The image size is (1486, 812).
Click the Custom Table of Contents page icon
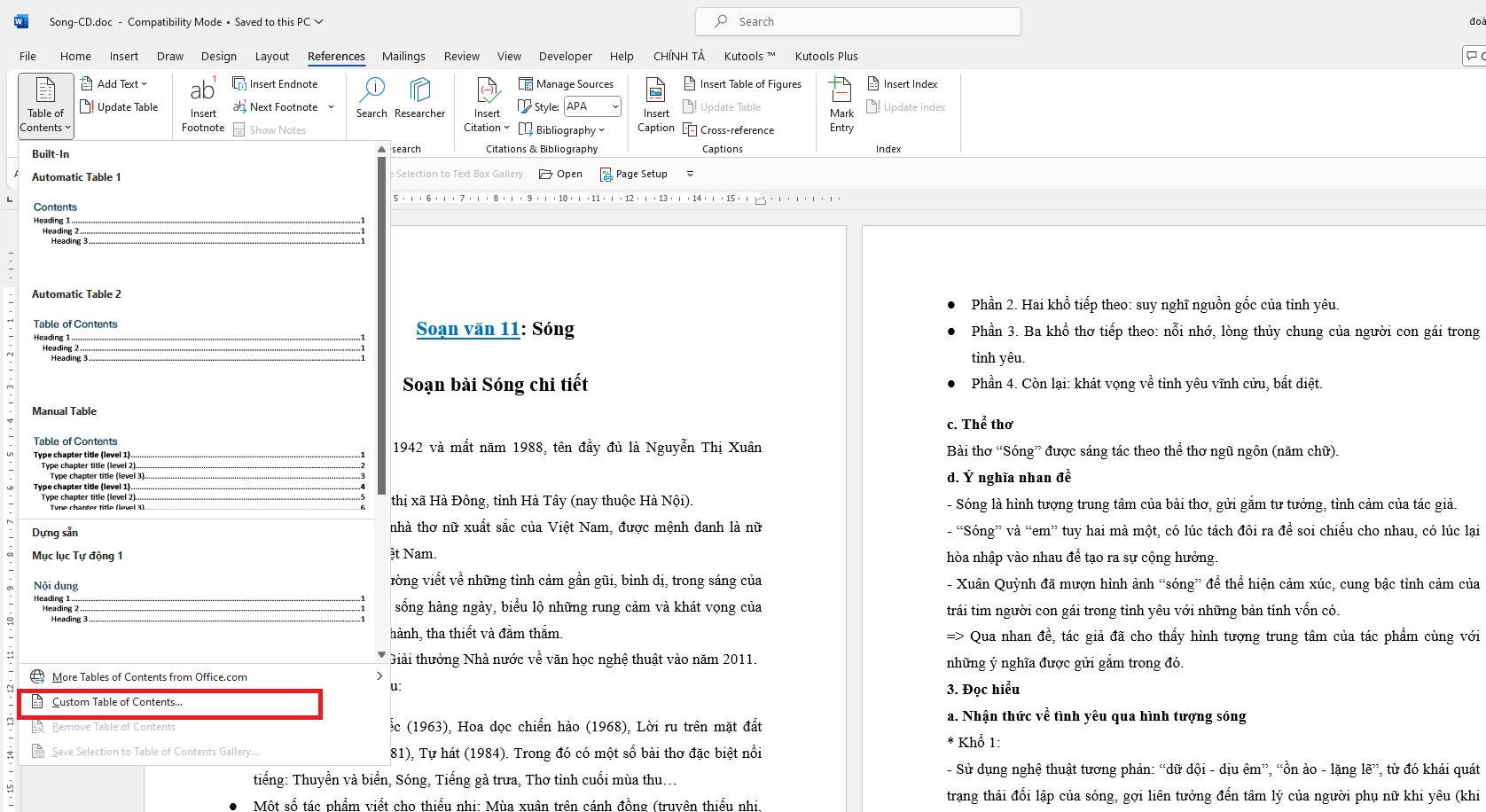(x=37, y=702)
